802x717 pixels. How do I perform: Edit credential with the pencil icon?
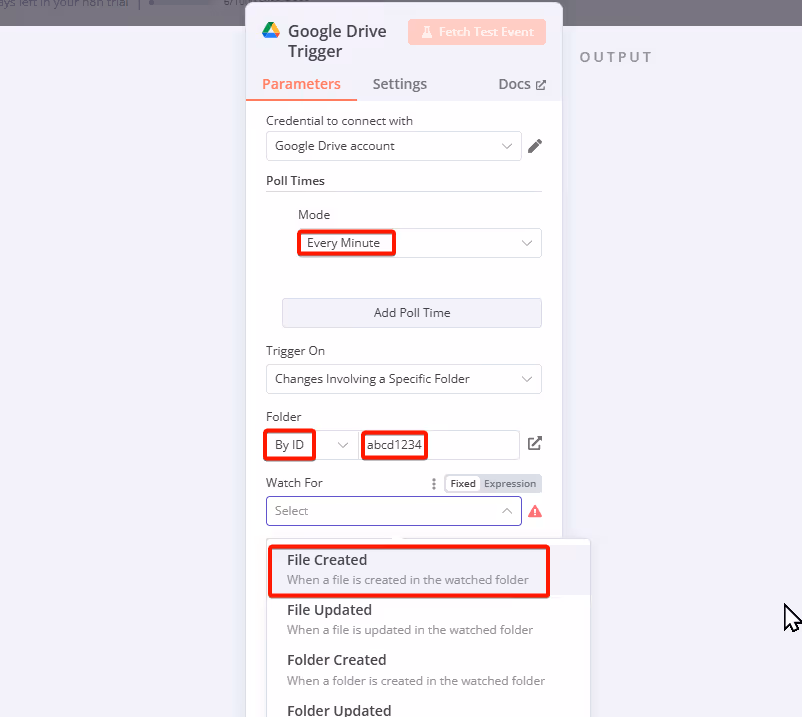535,146
